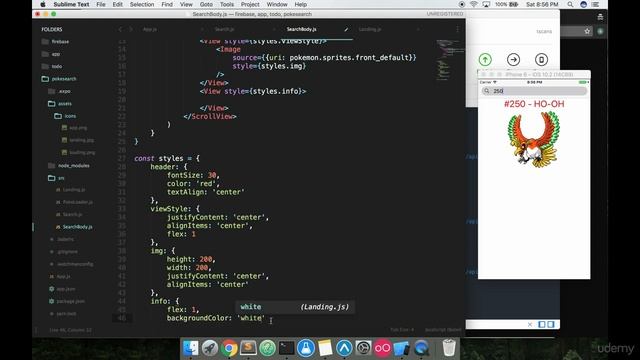The height and width of the screenshot is (360, 640).
Task: Open Expo XDE icon in dock
Action: coord(344,348)
